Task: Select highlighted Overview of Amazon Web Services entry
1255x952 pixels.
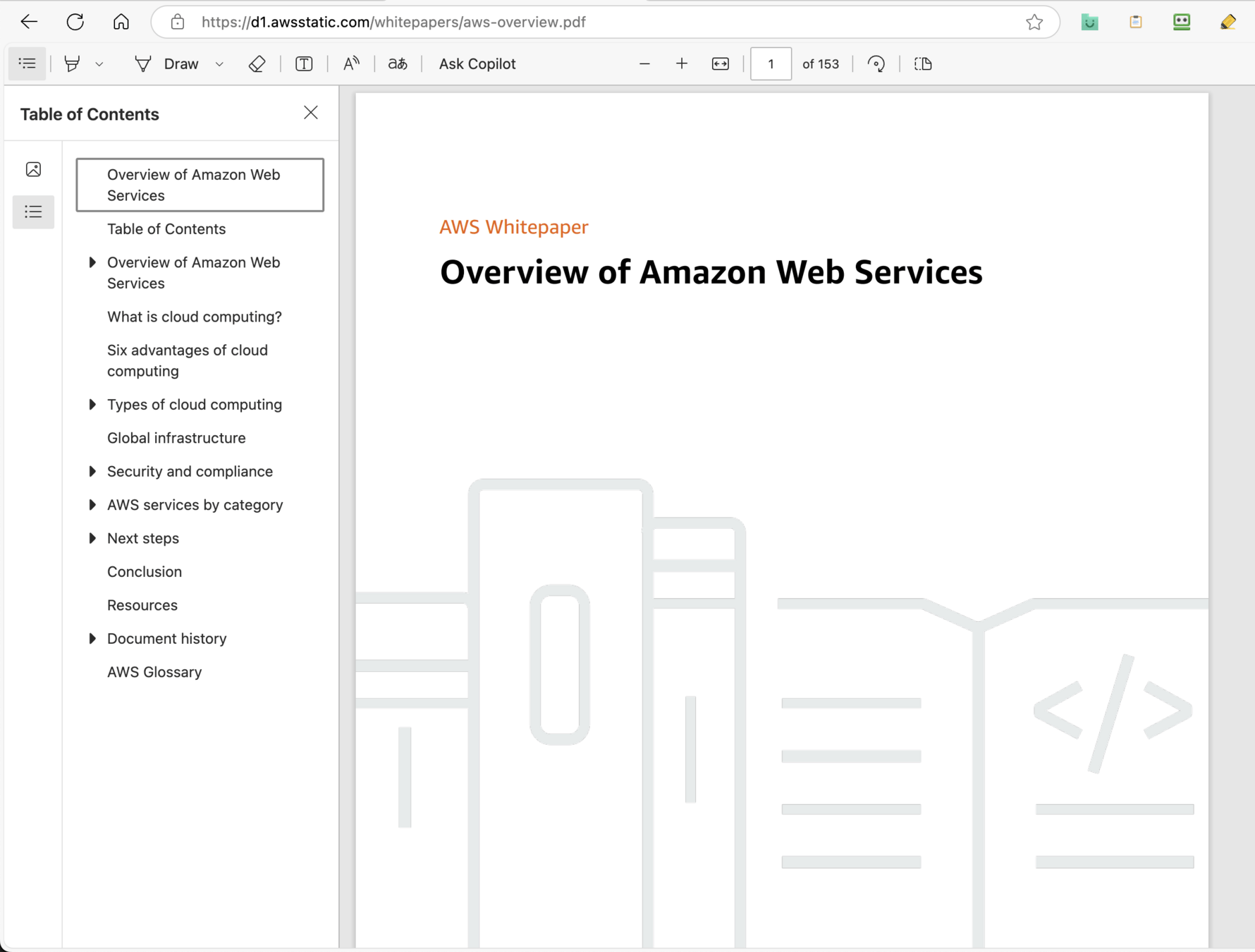Action: click(200, 185)
